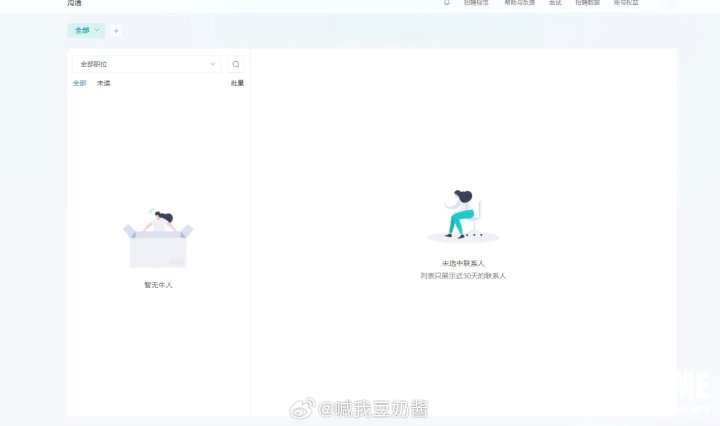Screen dimensions: 720x426
Task: Click the seated person illustration
Action: 462,215
